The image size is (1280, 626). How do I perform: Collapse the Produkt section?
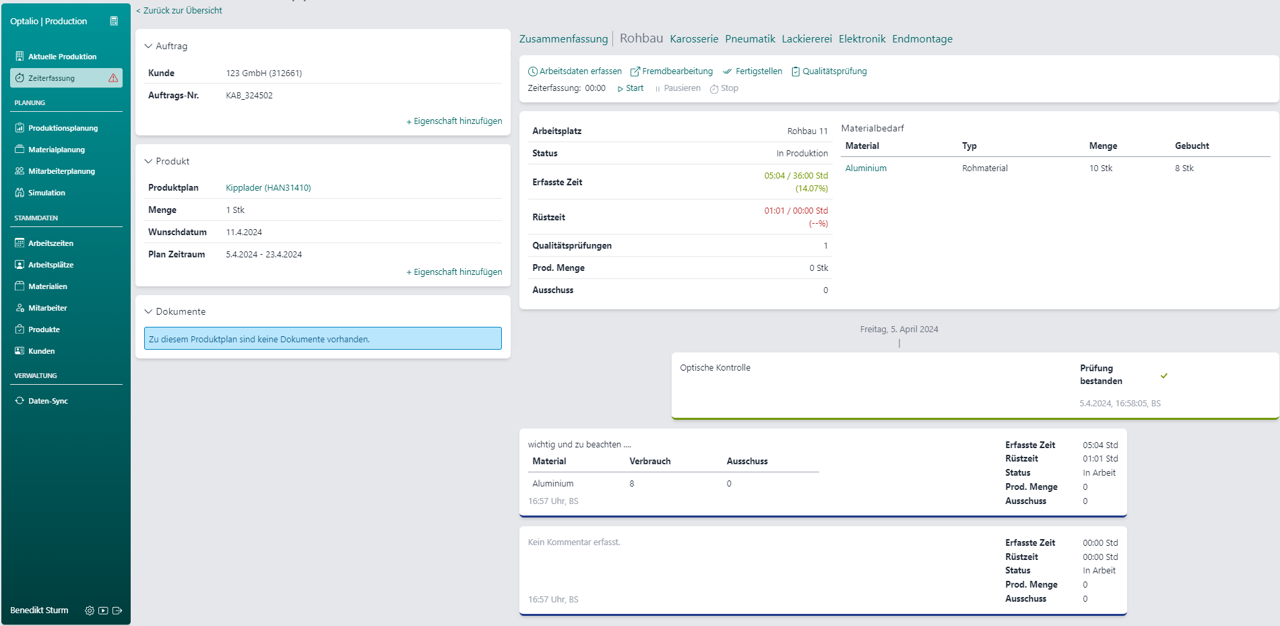click(x=149, y=161)
